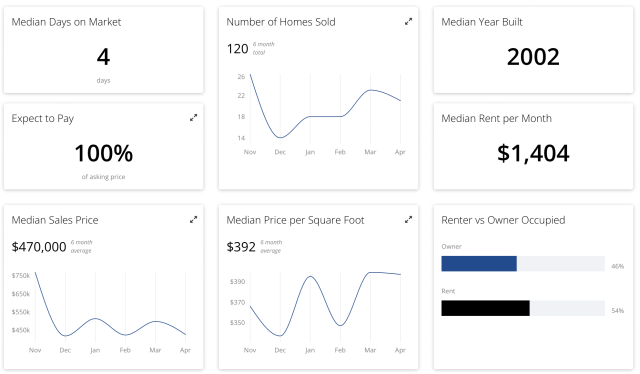Click the Dec low point on the Homes Sold chart
Screen dimensions: 640x374
[x=280, y=138]
